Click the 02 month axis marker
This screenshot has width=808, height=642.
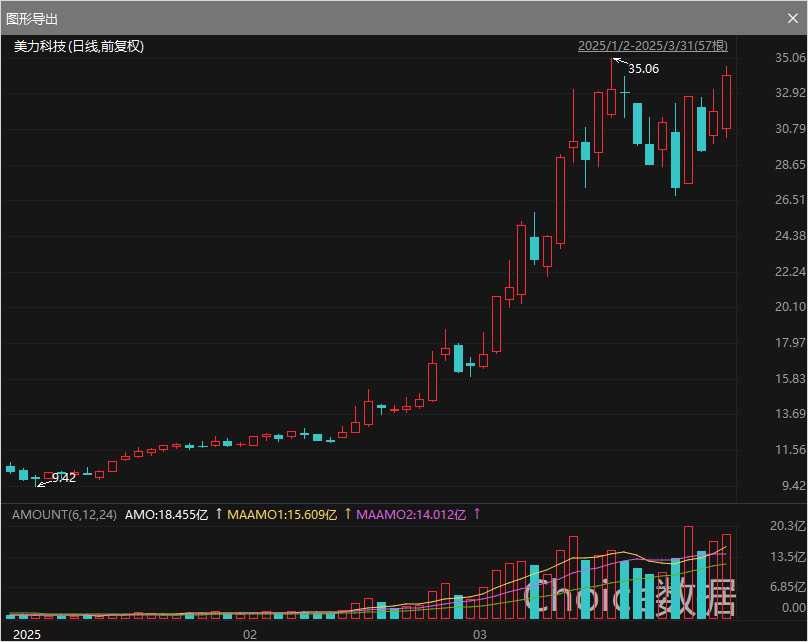[250, 634]
